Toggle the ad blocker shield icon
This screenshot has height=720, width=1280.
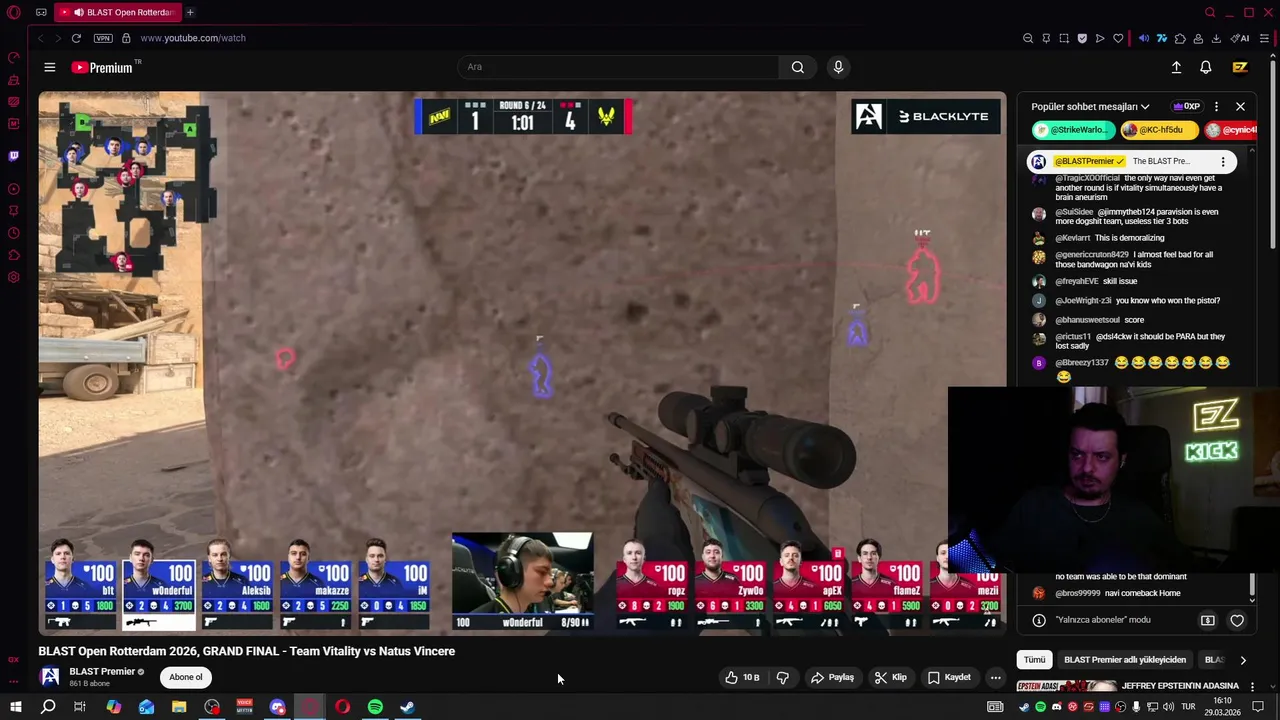(x=1082, y=38)
